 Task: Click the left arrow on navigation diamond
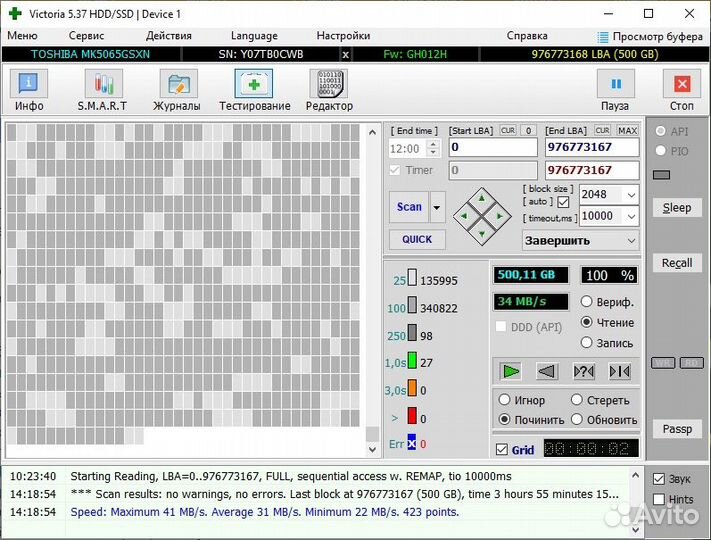pyautogui.click(x=463, y=216)
